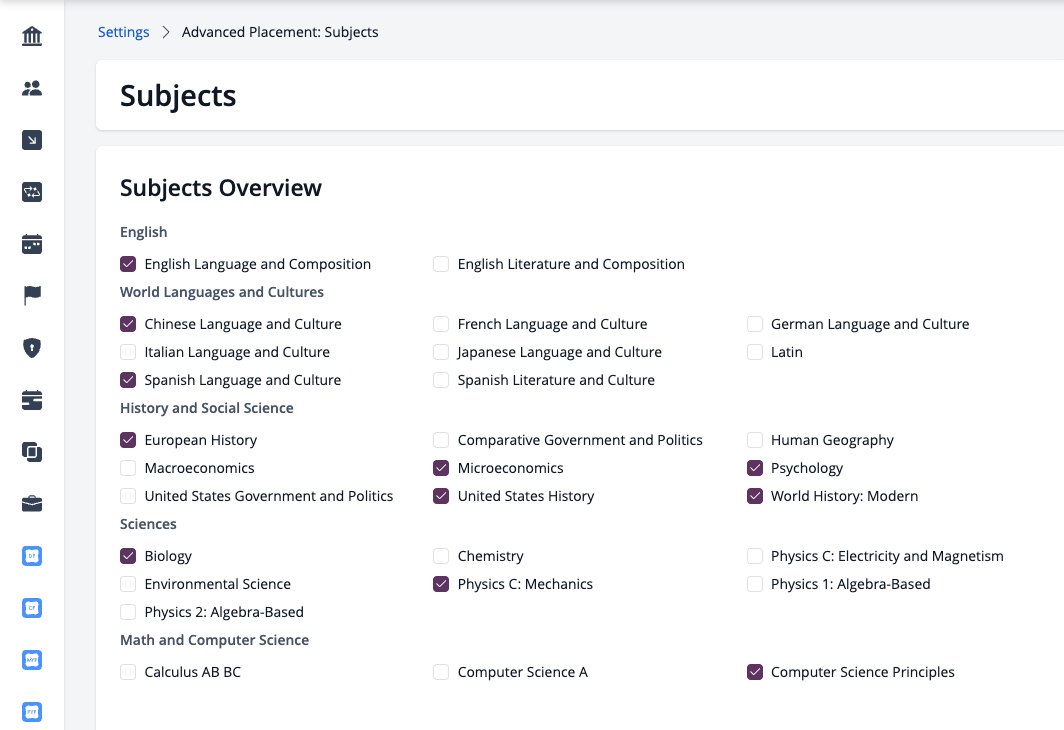
Task: Open the blue DP programme icon
Action: pos(32,556)
